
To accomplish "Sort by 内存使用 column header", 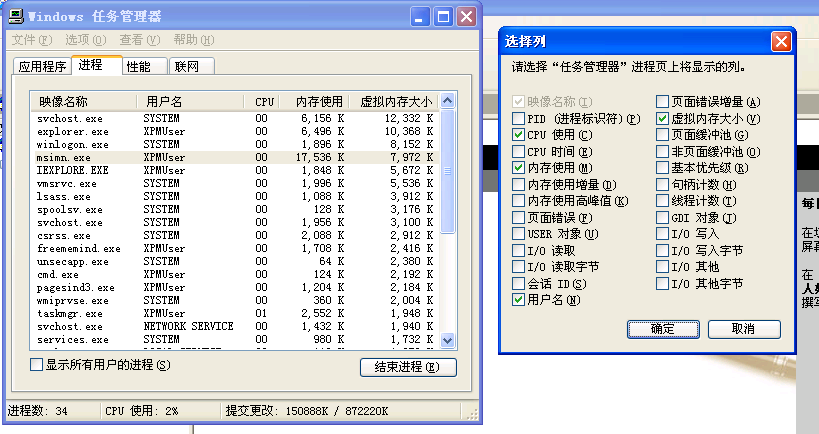I will click(x=314, y=101).
